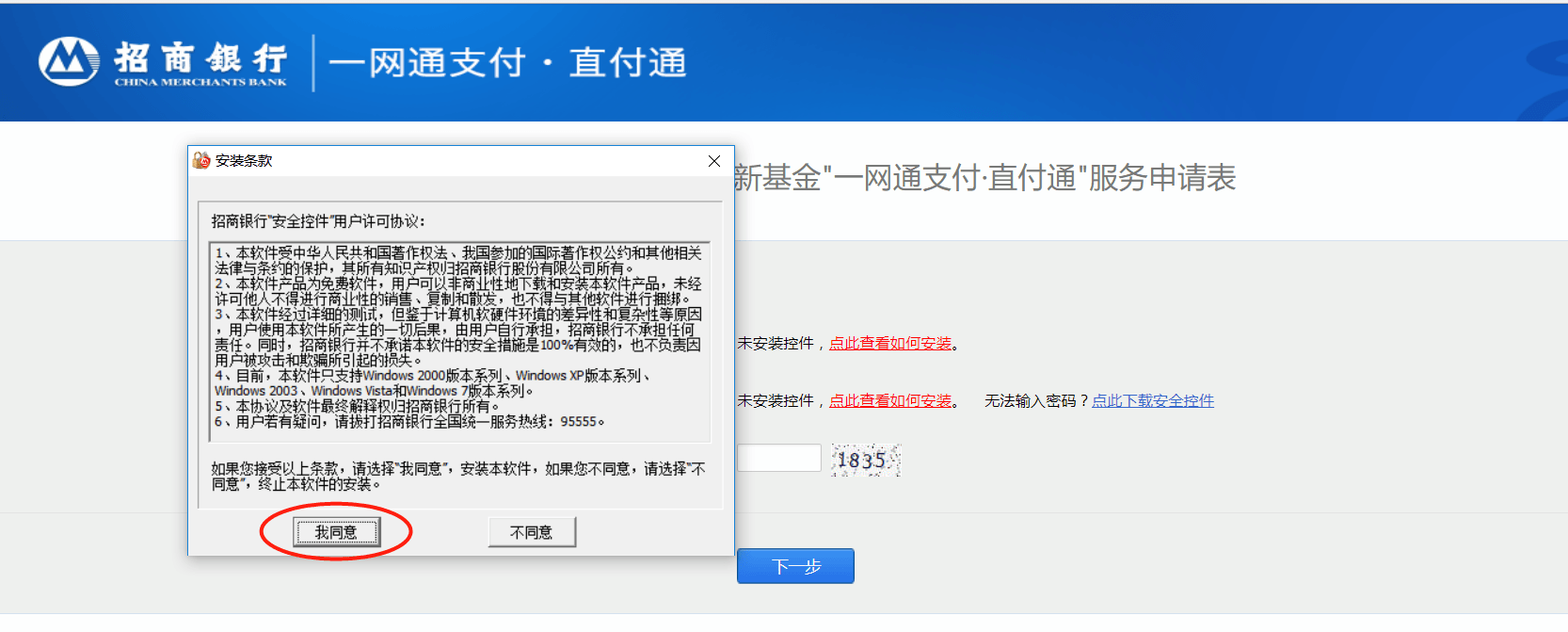Open the 点此下载安全控件 link
This screenshot has height=632, width=1568.
(x=1153, y=401)
